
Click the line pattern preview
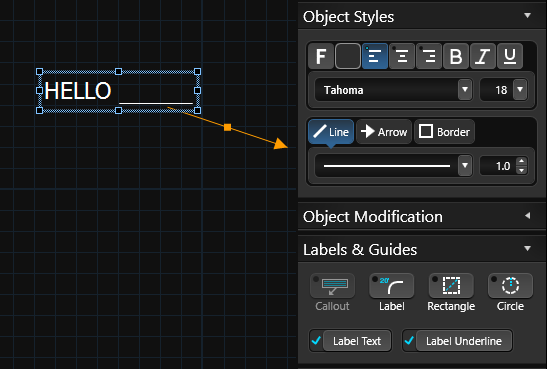[x=387, y=166]
